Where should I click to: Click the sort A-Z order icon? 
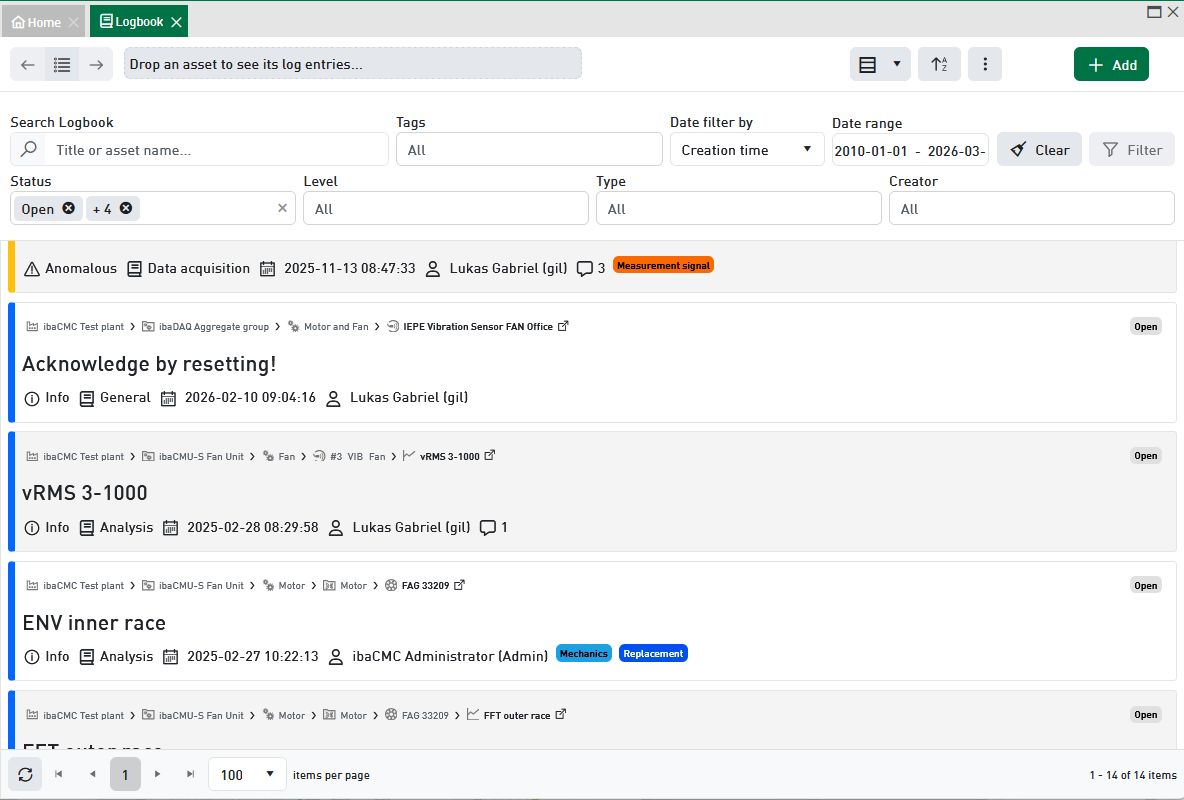pyautogui.click(x=939, y=65)
